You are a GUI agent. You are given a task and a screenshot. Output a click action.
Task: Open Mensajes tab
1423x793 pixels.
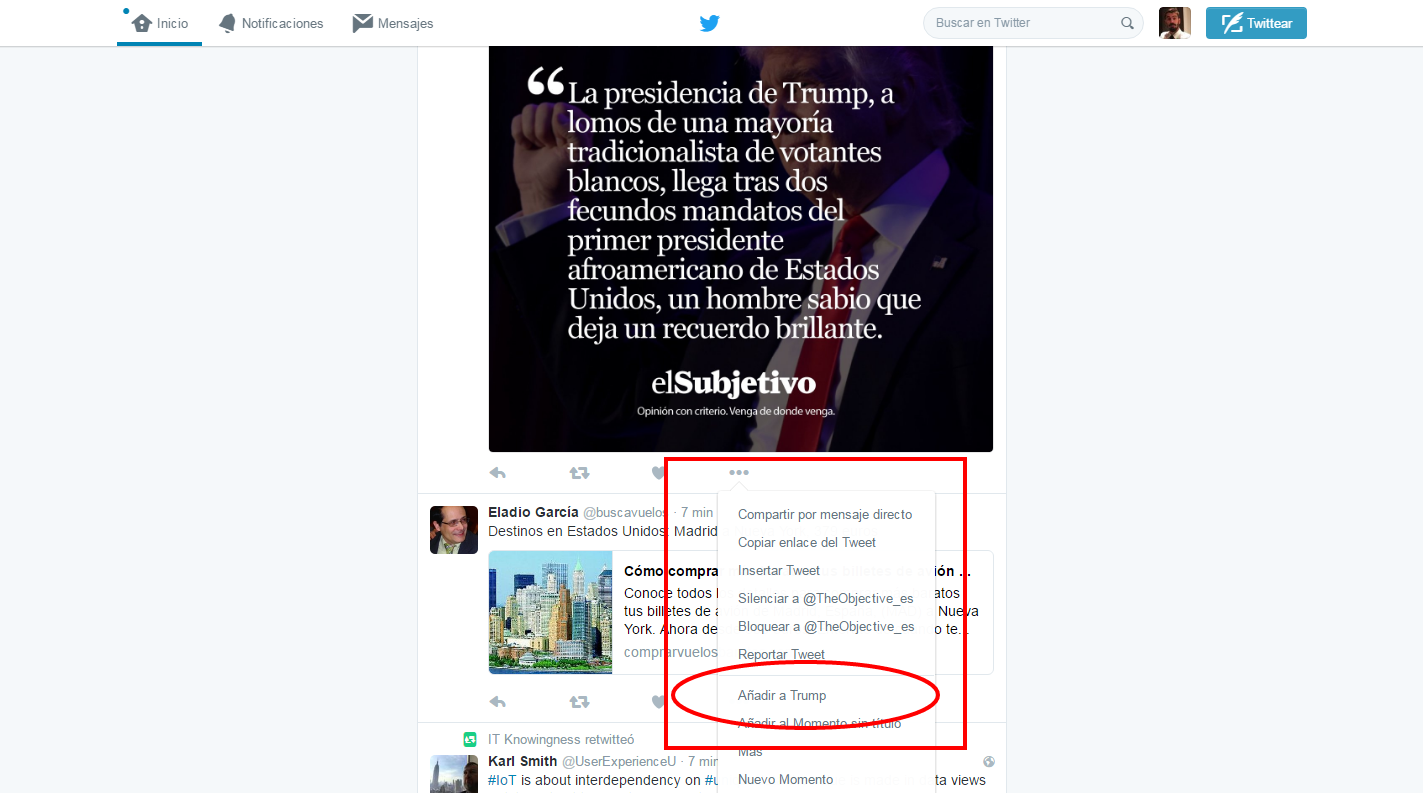(x=392, y=23)
